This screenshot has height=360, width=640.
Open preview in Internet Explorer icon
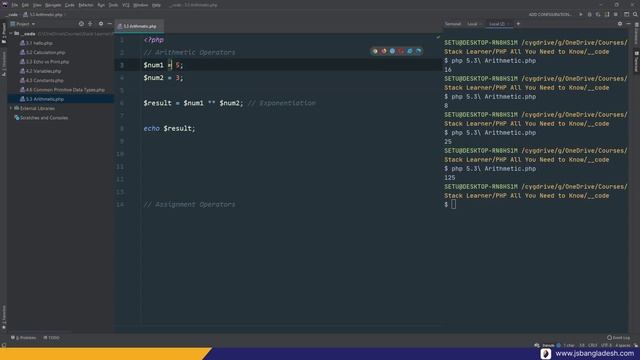coord(409,51)
